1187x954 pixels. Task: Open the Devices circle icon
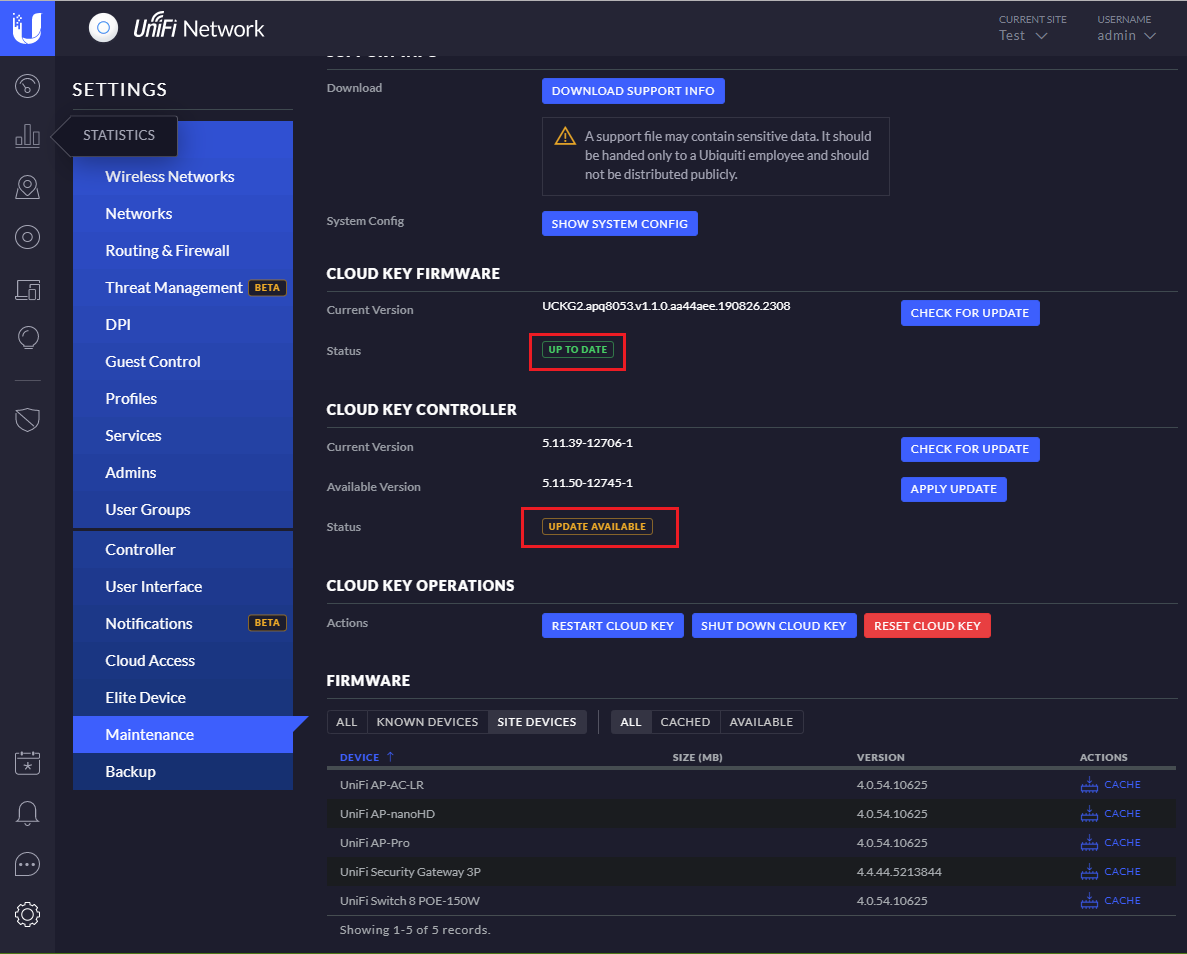27,237
